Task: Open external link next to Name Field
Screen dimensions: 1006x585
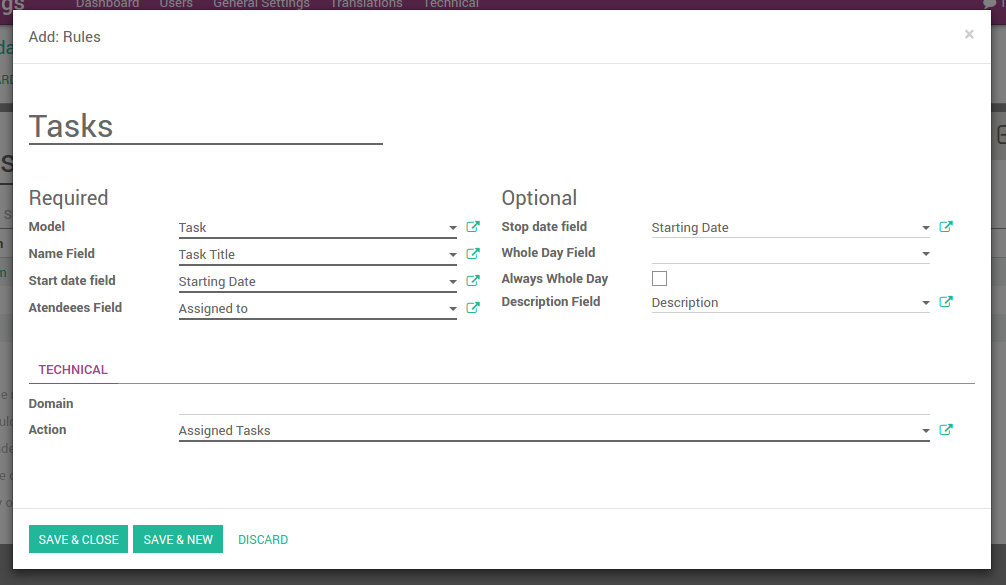Action: 473,254
